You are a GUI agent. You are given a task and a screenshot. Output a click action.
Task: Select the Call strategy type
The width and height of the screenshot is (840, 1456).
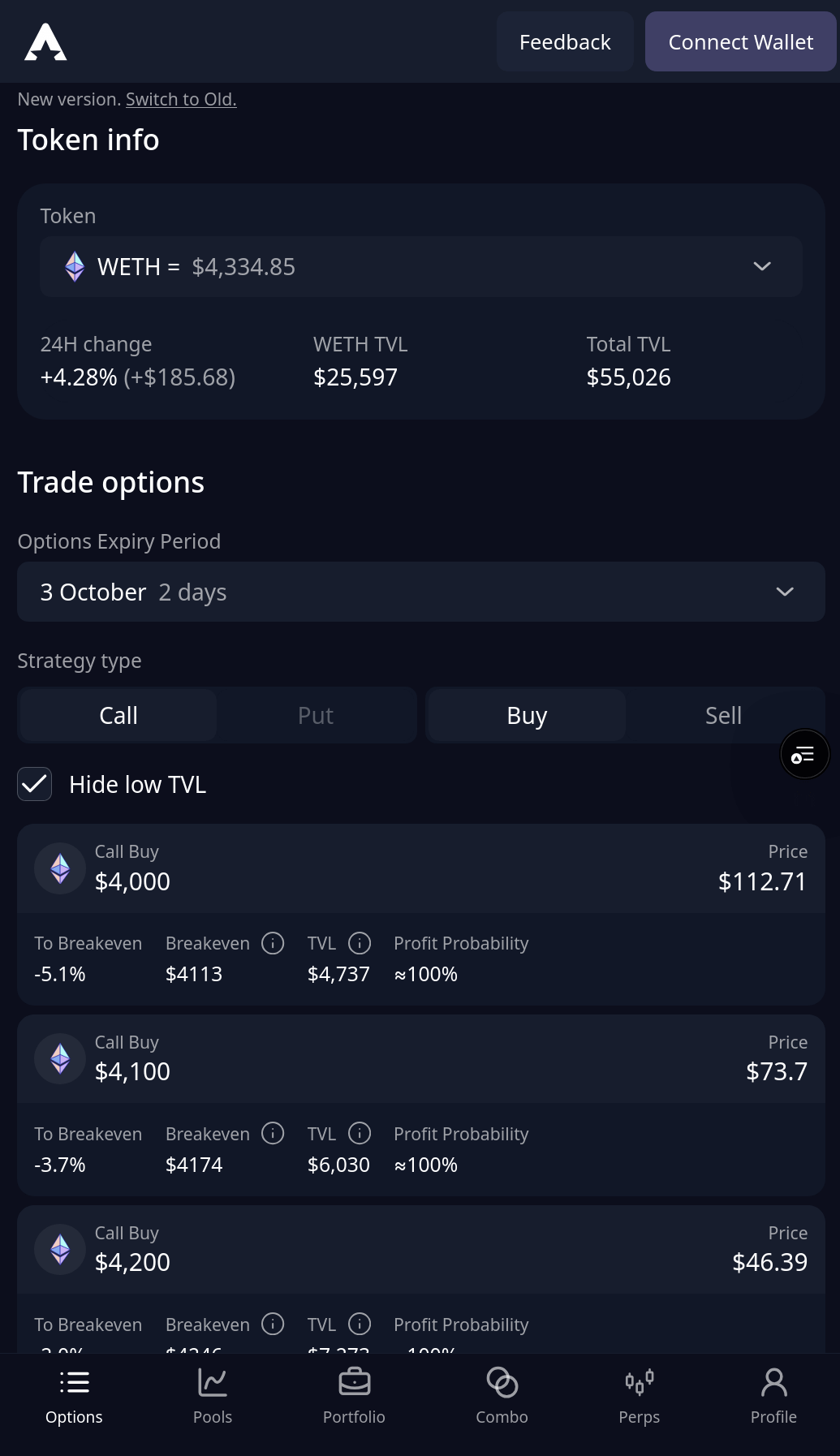[118, 716]
